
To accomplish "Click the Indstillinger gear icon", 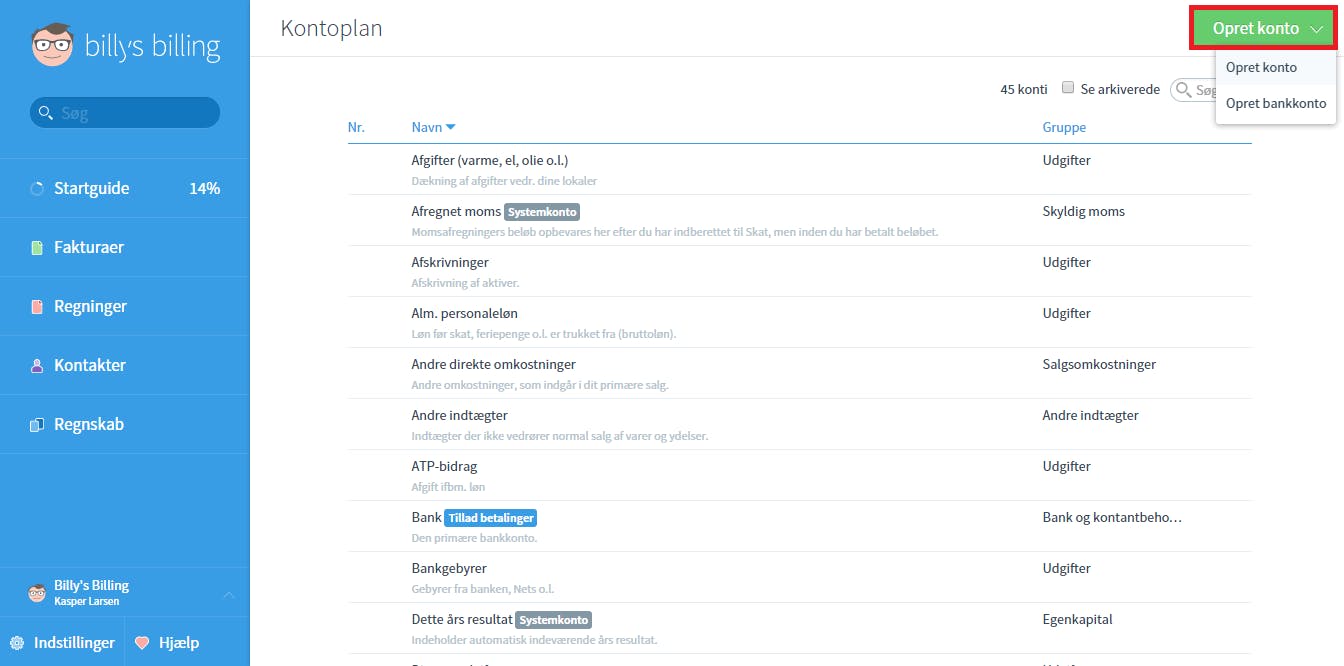I will (17, 643).
